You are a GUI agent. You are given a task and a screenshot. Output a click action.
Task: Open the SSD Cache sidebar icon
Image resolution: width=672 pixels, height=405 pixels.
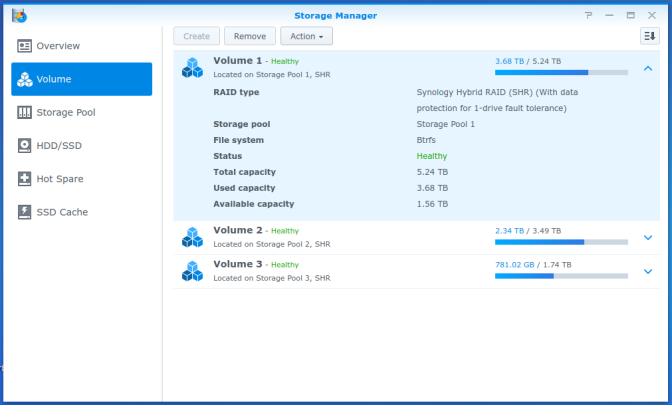(24, 212)
